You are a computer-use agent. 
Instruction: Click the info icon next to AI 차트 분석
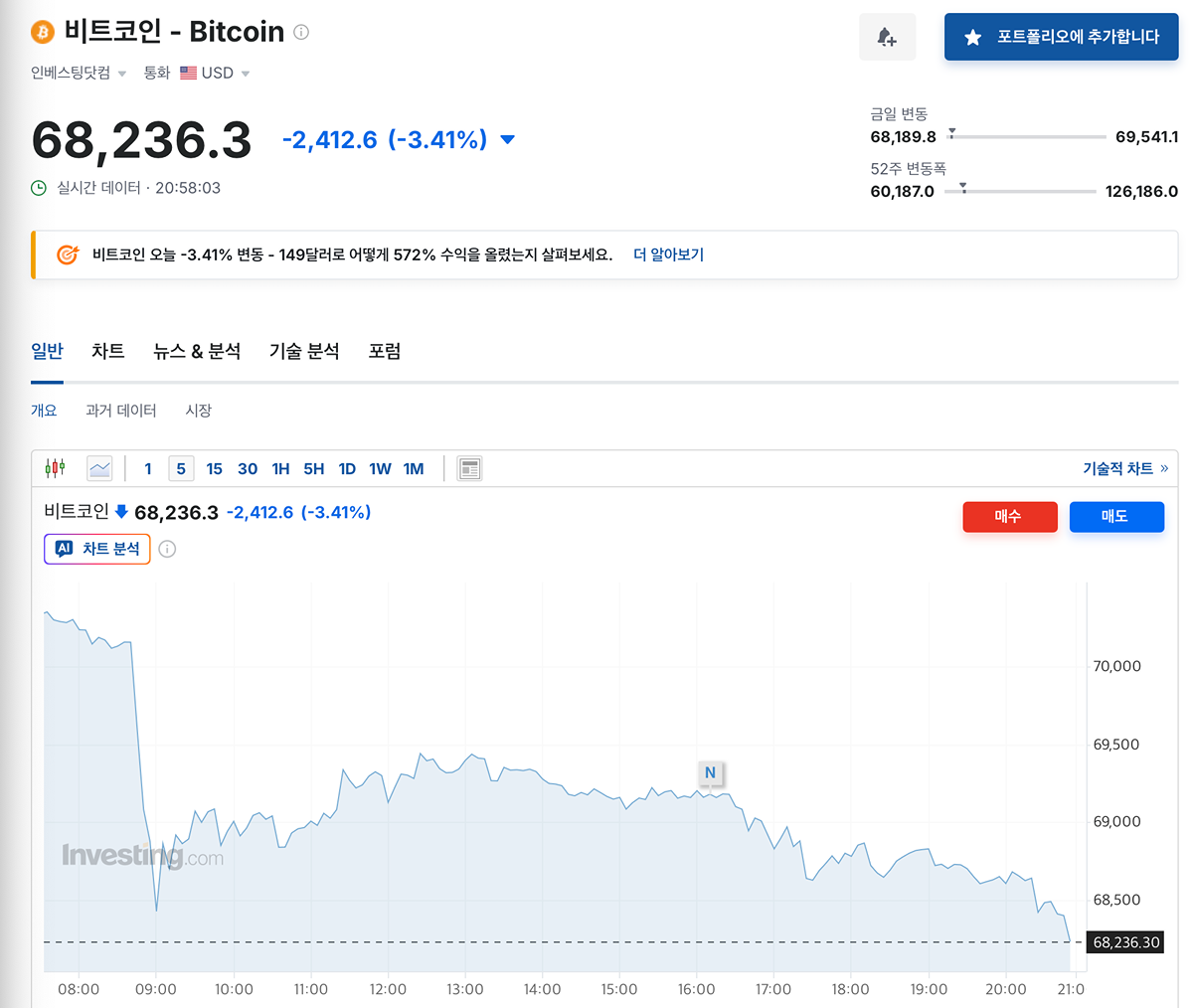(x=167, y=549)
